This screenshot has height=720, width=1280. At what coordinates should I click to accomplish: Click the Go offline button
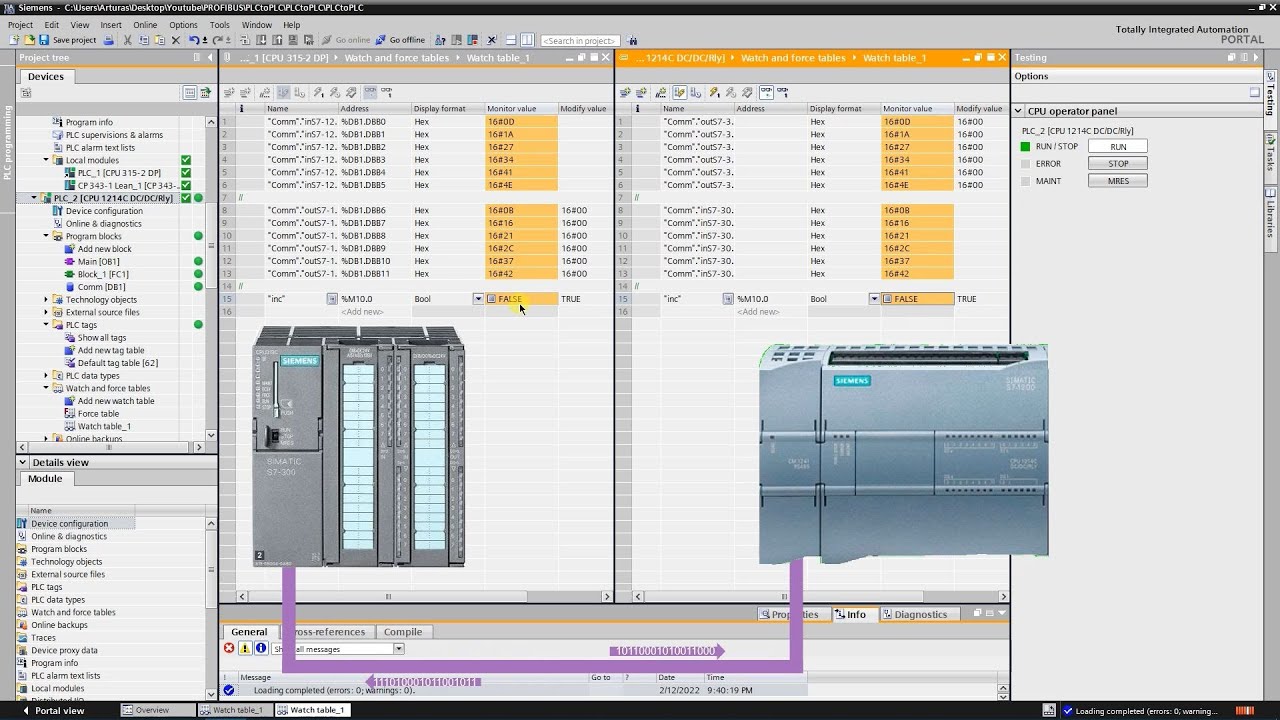click(400, 40)
